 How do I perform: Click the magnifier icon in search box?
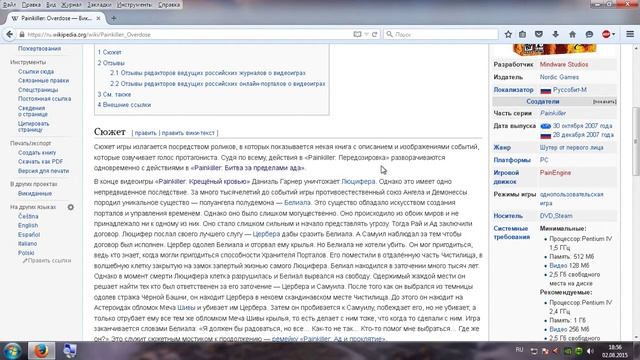(389, 34)
